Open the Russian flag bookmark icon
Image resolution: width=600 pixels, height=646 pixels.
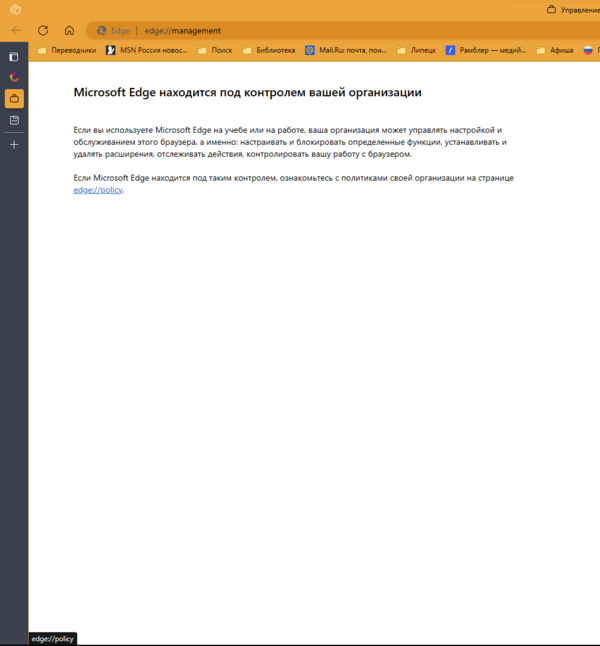[x=588, y=50]
